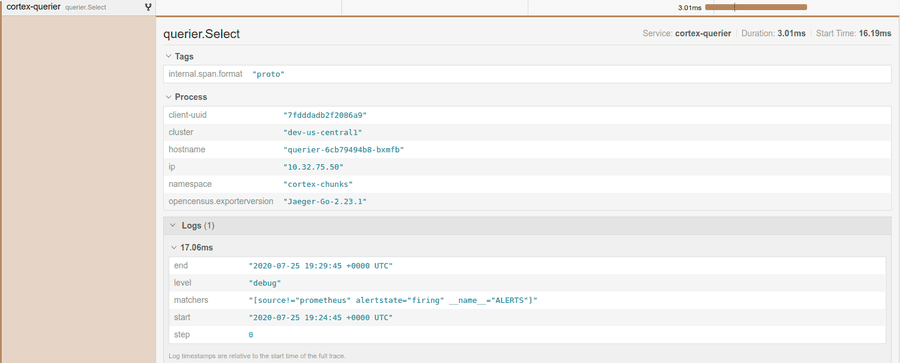Click the end key label
The image size is (900, 363).
180,265
